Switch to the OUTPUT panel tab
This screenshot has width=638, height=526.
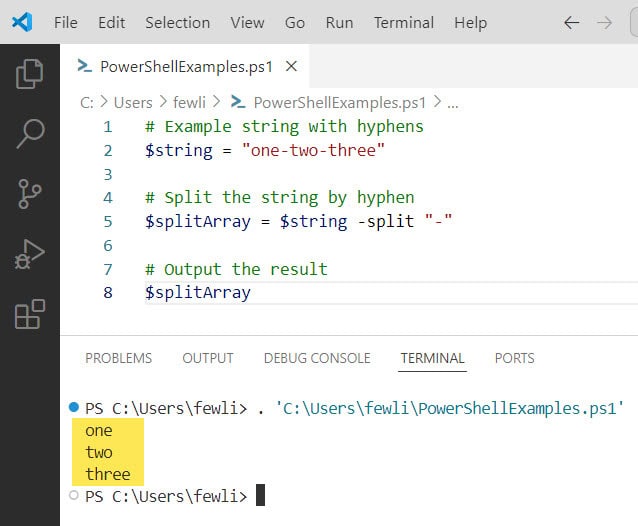tap(208, 358)
